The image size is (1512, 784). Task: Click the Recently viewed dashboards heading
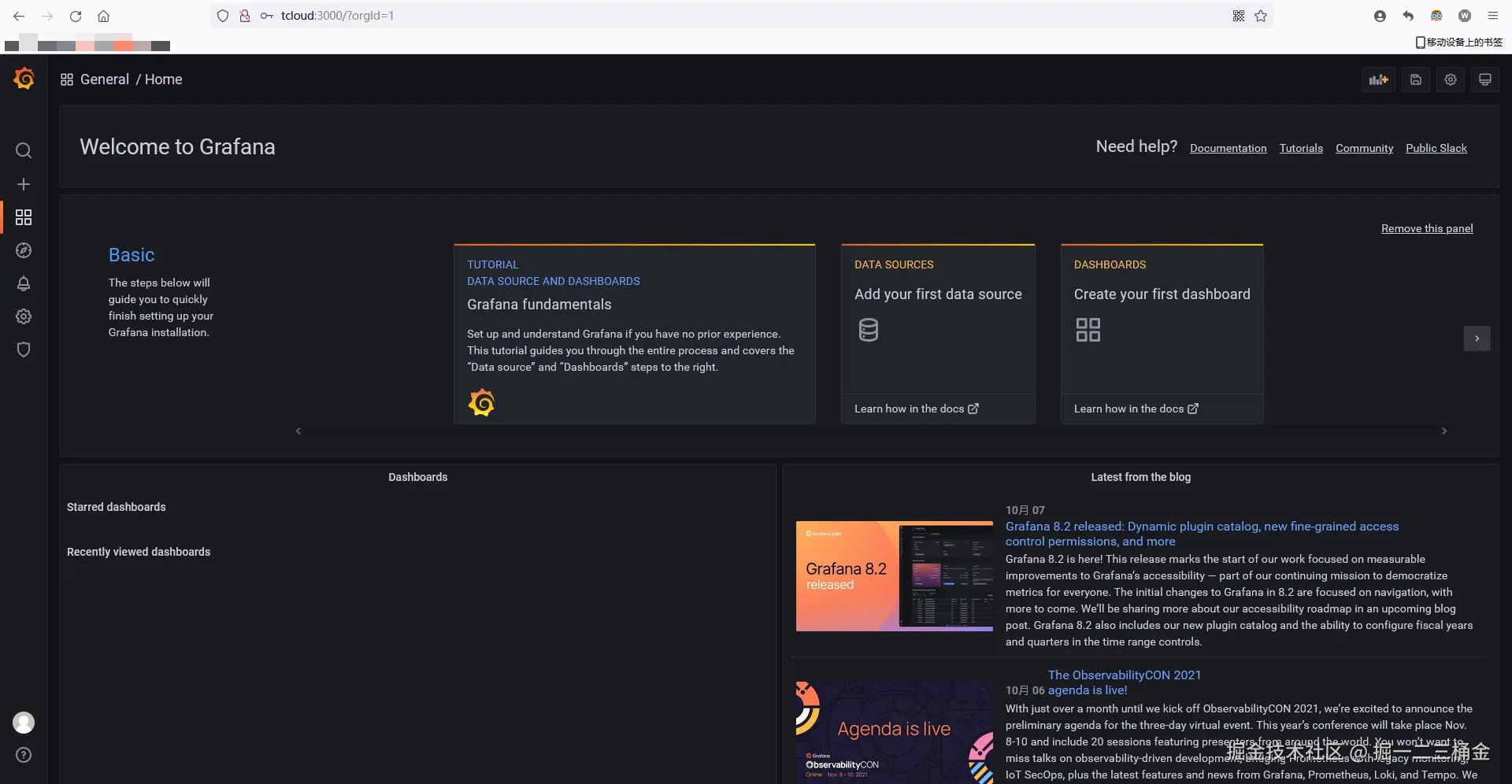[x=139, y=552]
